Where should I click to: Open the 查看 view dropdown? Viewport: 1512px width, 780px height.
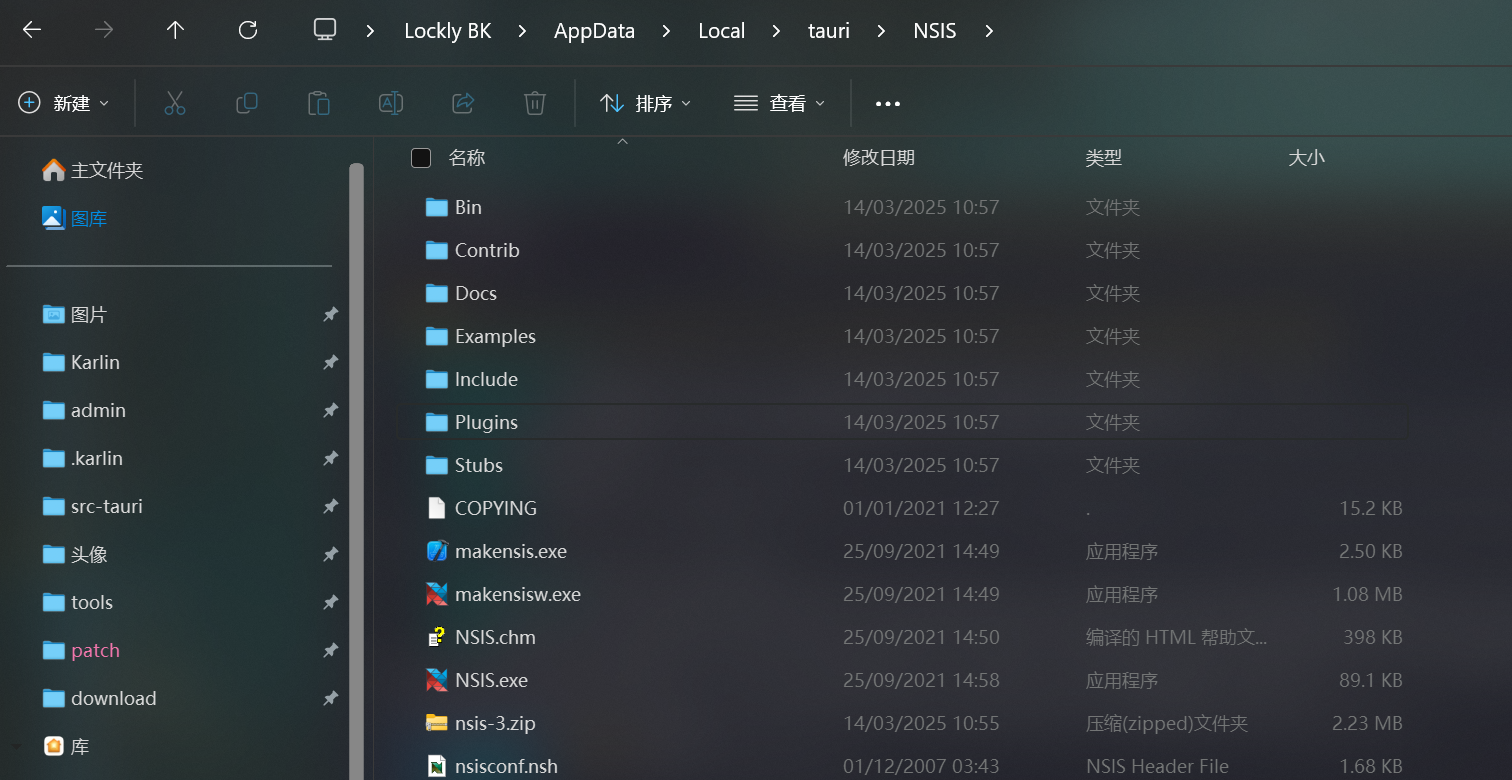click(x=779, y=103)
